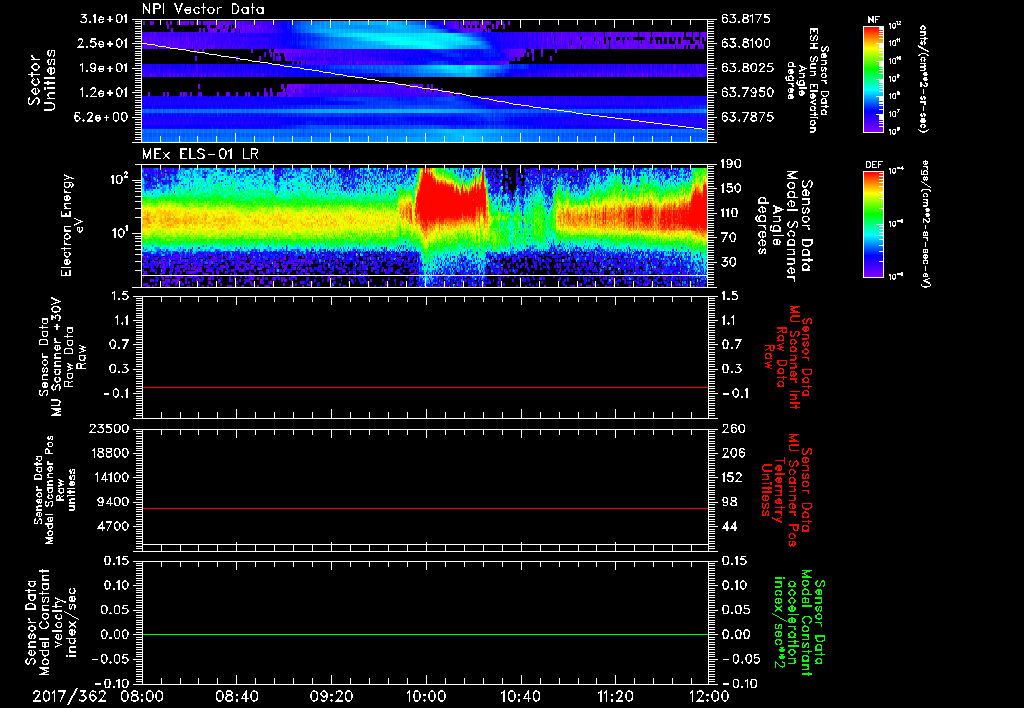
Task: Click the '2.5e+01' sector tick label
Action: [x=104, y=43]
